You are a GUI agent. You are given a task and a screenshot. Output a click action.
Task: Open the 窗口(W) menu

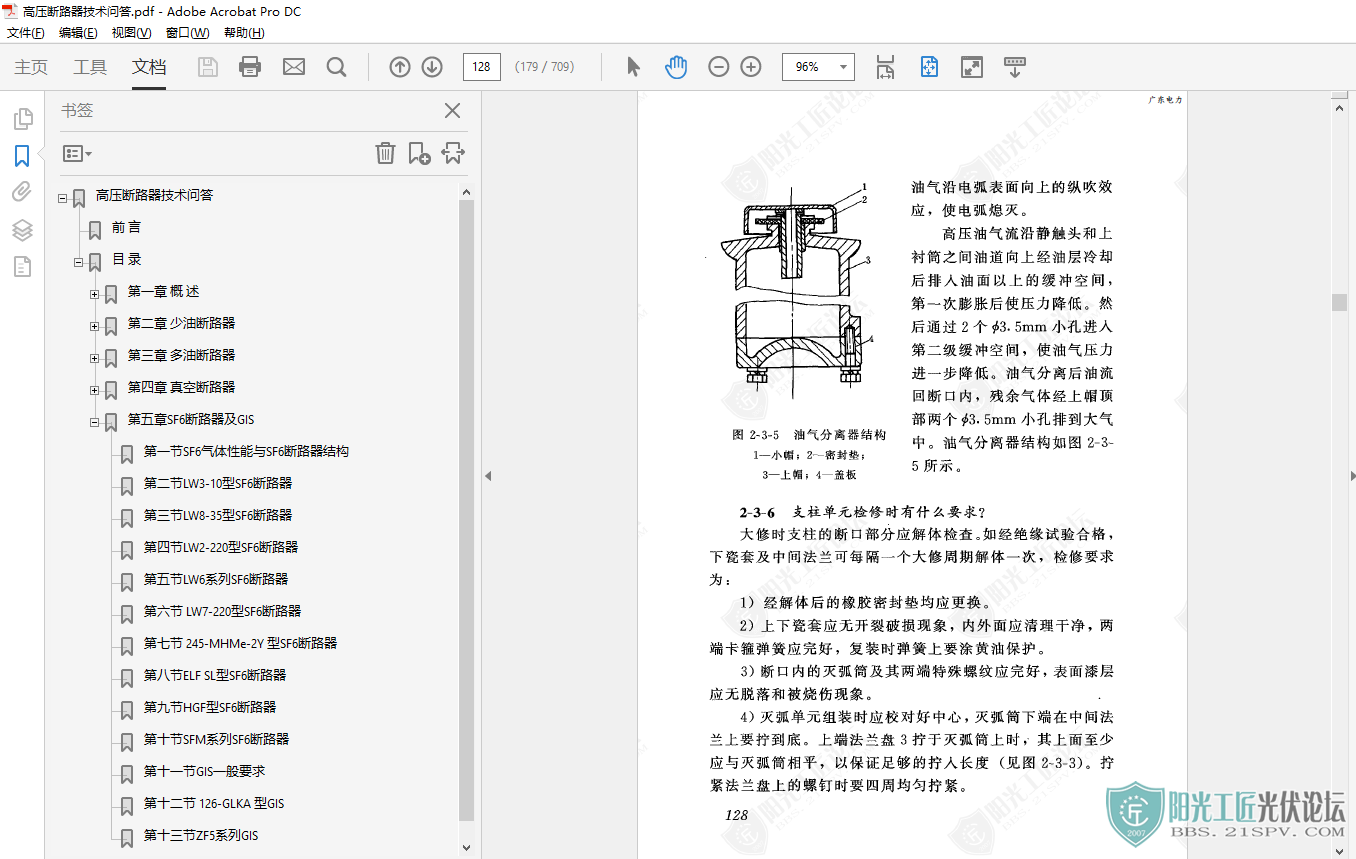coord(187,33)
